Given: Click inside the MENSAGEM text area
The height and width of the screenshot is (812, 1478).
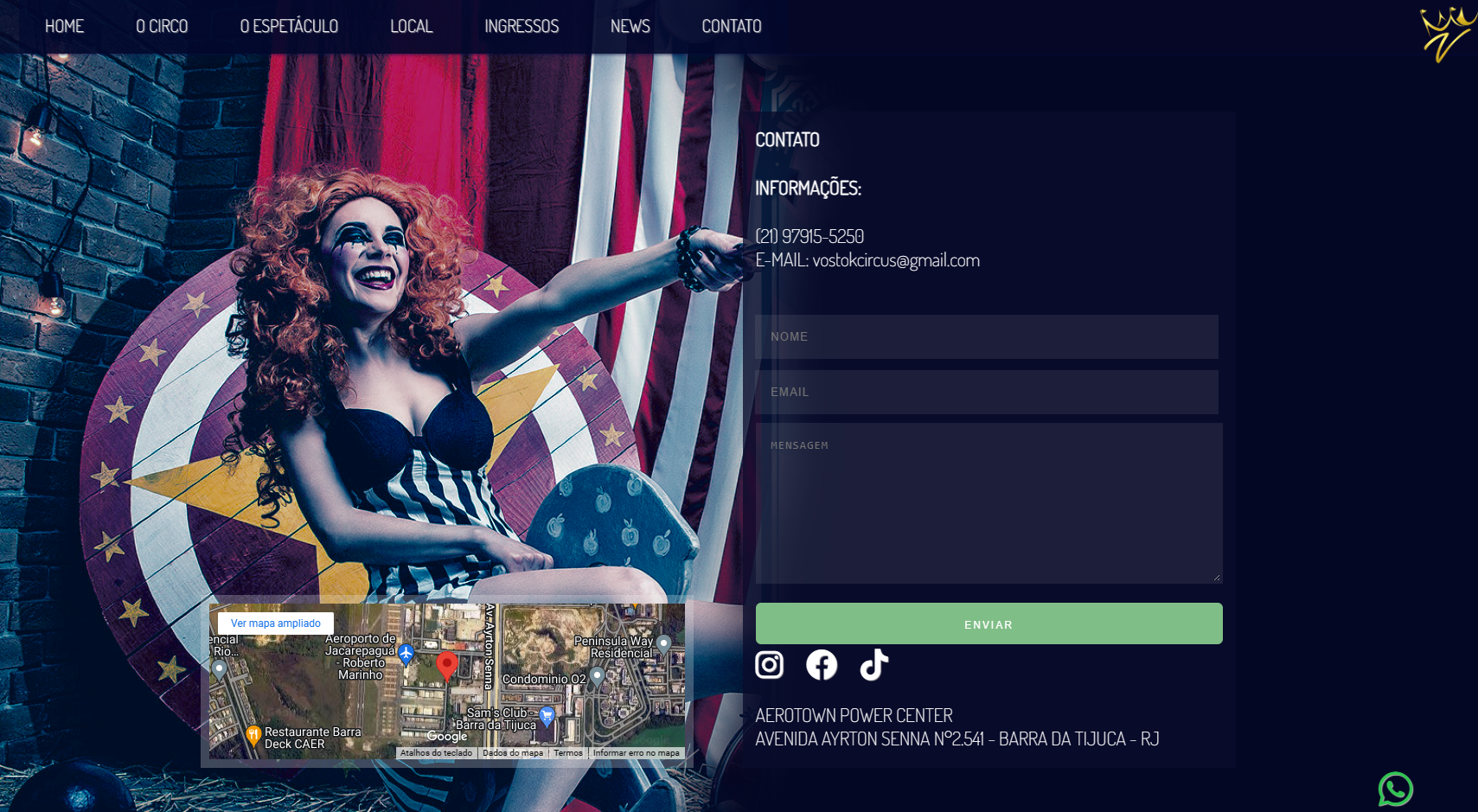Looking at the screenshot, I should pos(989,503).
